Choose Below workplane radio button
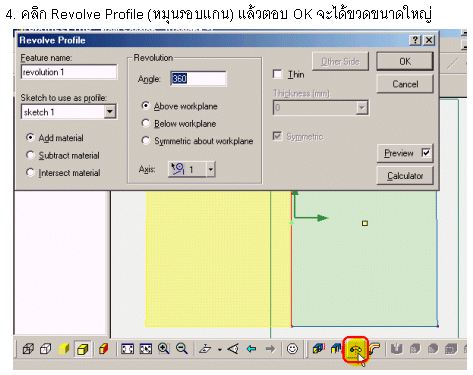Screen dimensions: 473x375 pyautogui.click(x=146, y=123)
